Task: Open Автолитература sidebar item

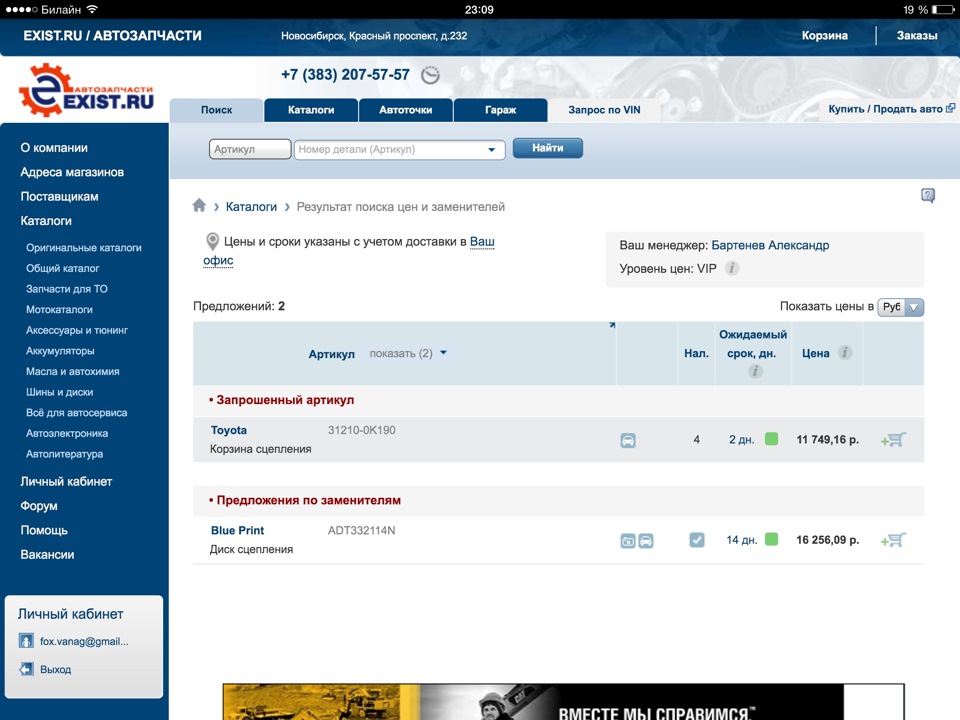Action: pos(64,454)
